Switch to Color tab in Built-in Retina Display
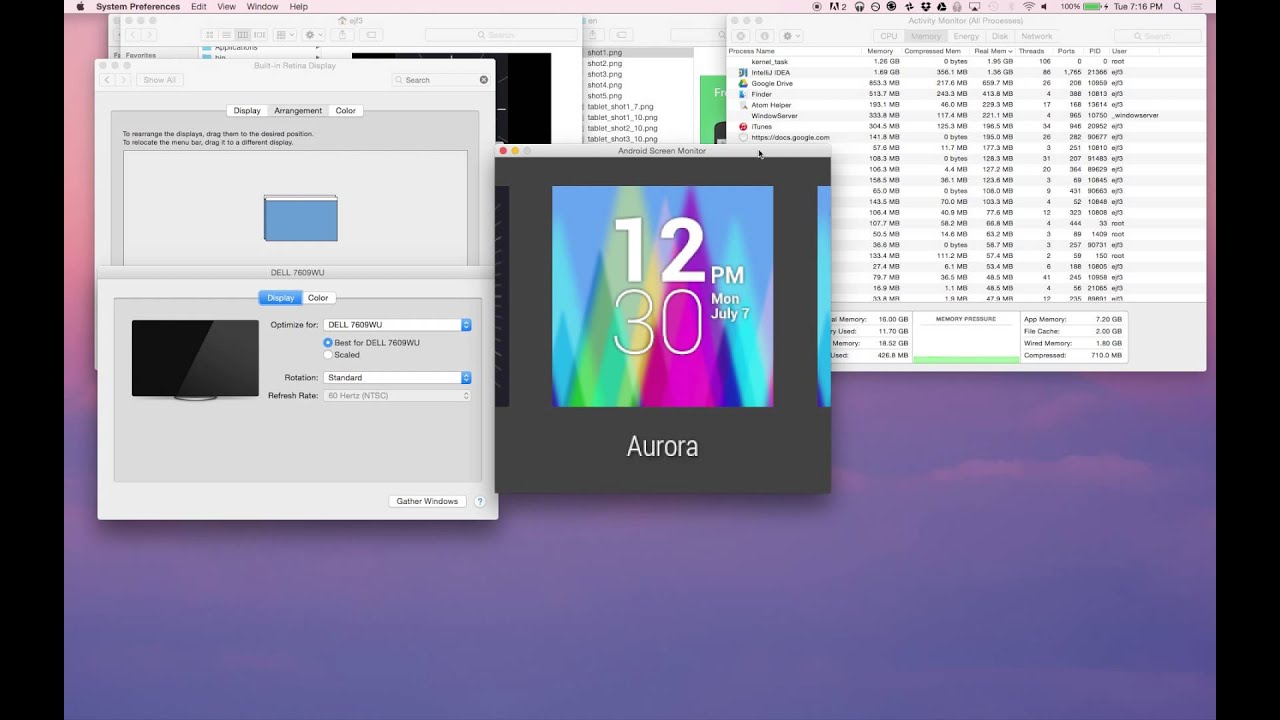Viewport: 1280px width, 720px height. point(346,111)
